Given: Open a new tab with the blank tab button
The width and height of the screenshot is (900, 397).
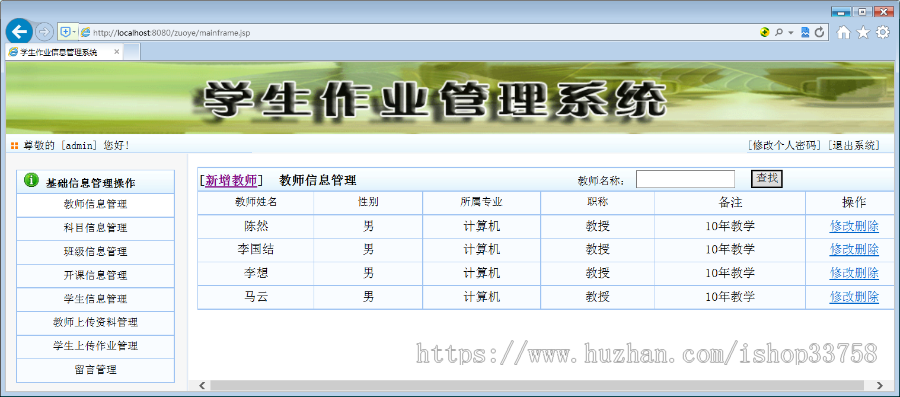Looking at the screenshot, I should (131, 52).
